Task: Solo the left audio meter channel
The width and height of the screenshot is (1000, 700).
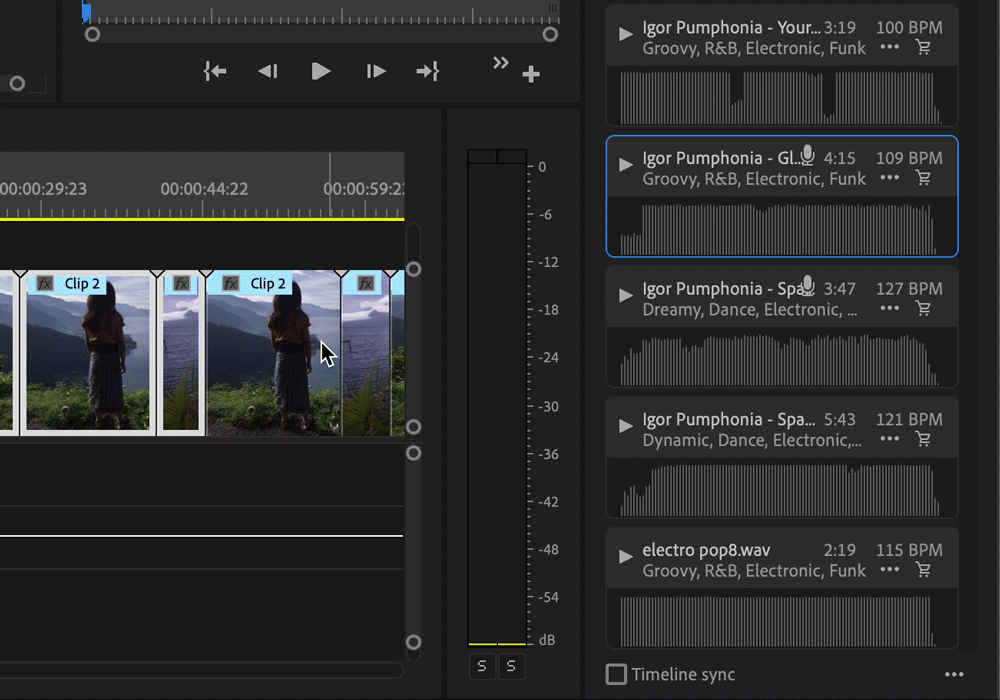Action: pos(482,666)
